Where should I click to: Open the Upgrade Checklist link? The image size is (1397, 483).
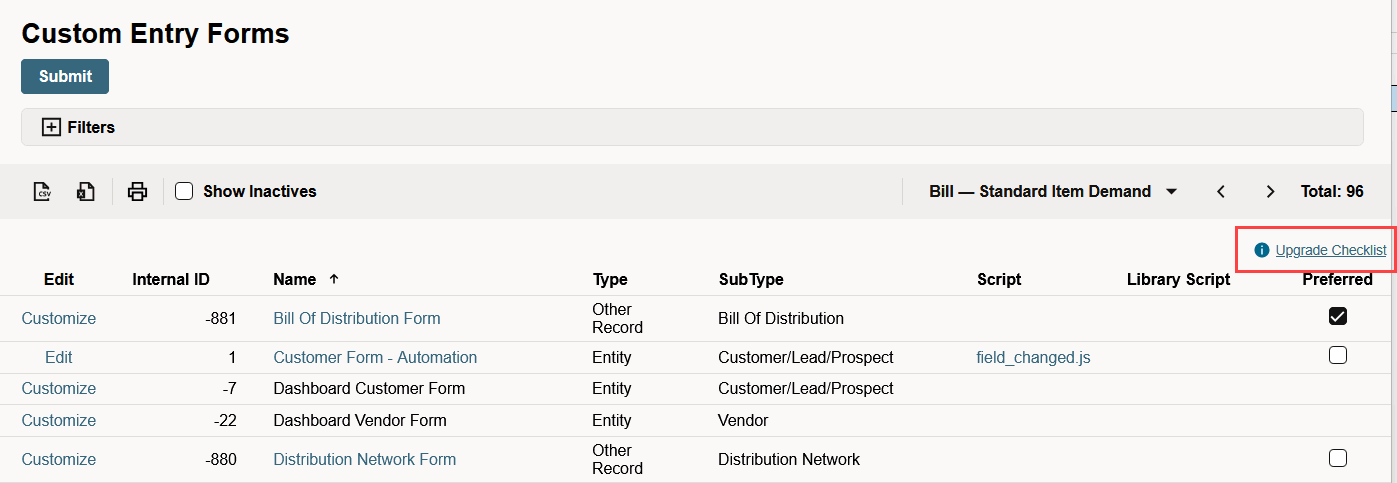point(1331,250)
